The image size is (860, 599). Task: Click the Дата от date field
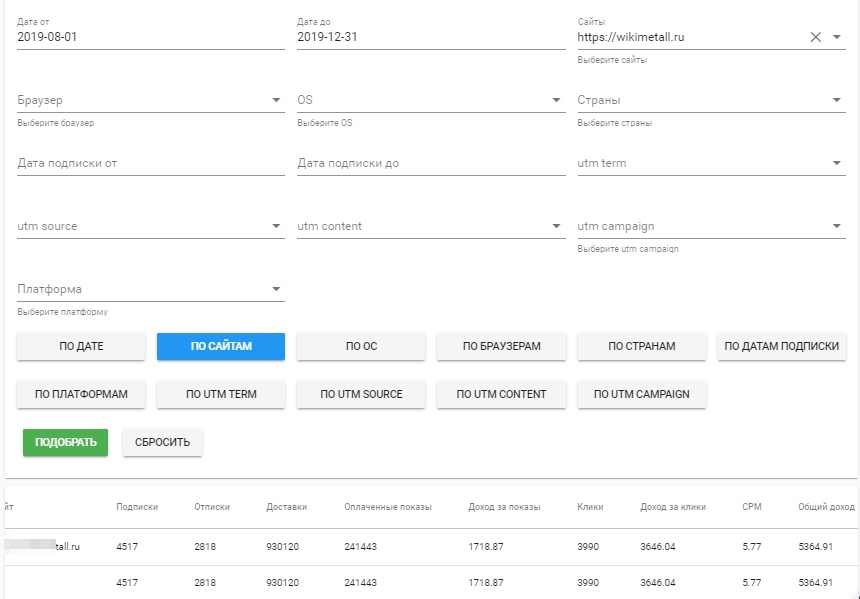click(x=150, y=37)
